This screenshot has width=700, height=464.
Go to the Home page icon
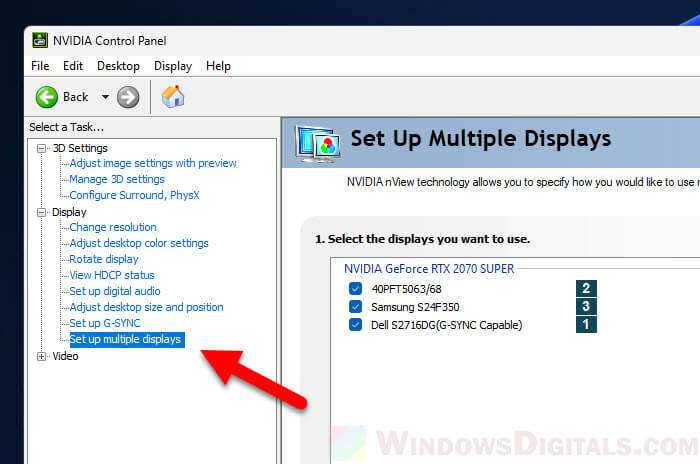pyautogui.click(x=173, y=96)
